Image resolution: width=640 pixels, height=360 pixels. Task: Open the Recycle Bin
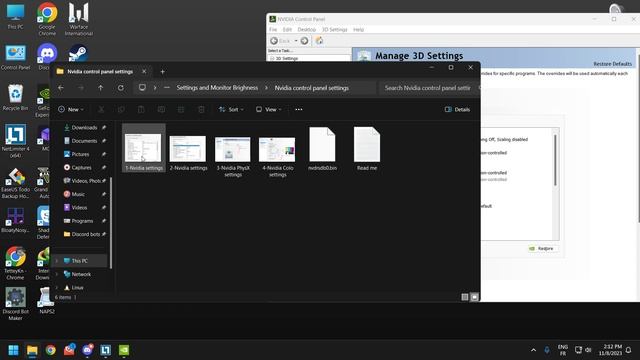(x=16, y=97)
